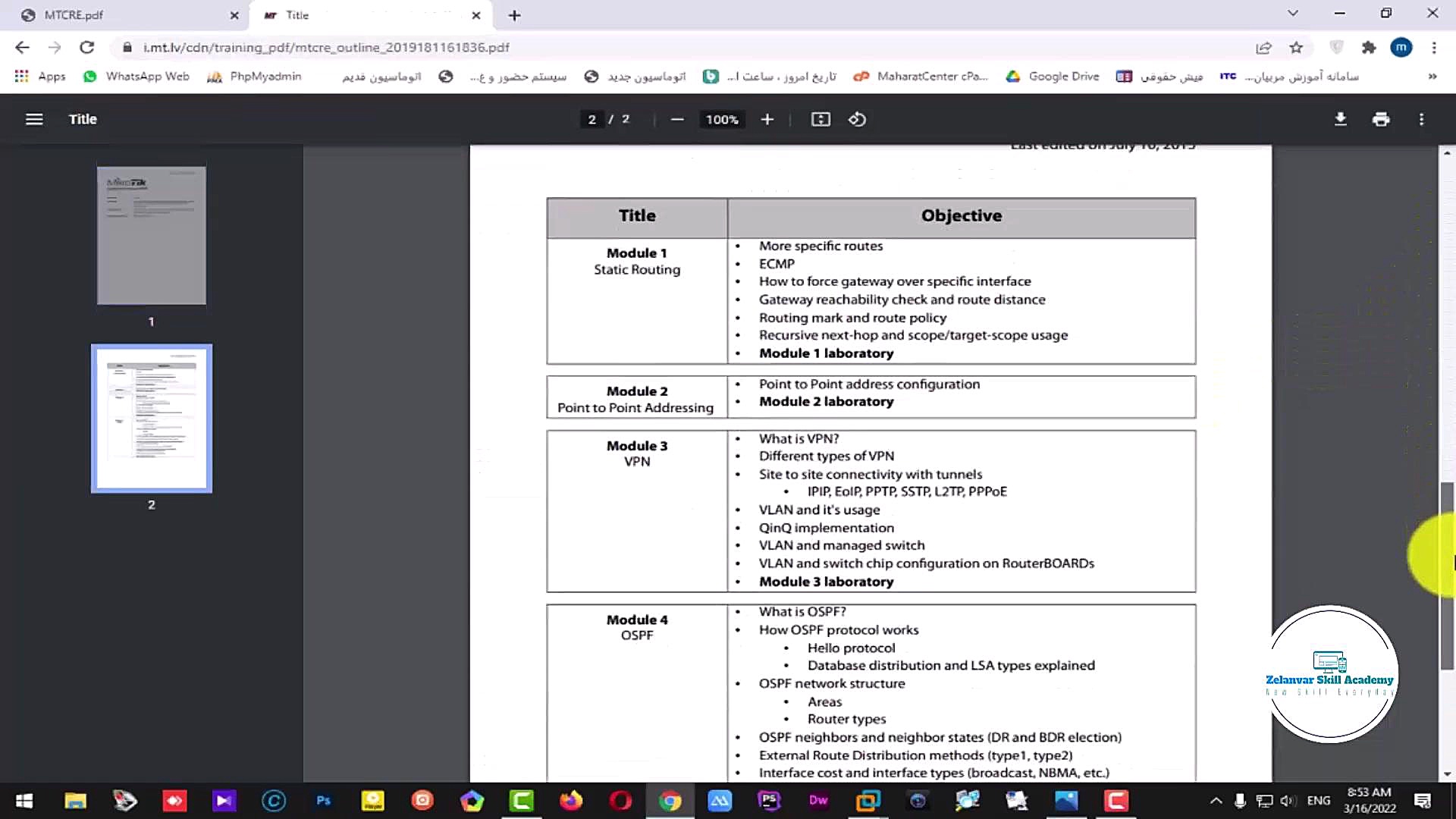1456x819 pixels.
Task: Select page 1 thumbnail
Action: coord(152,235)
